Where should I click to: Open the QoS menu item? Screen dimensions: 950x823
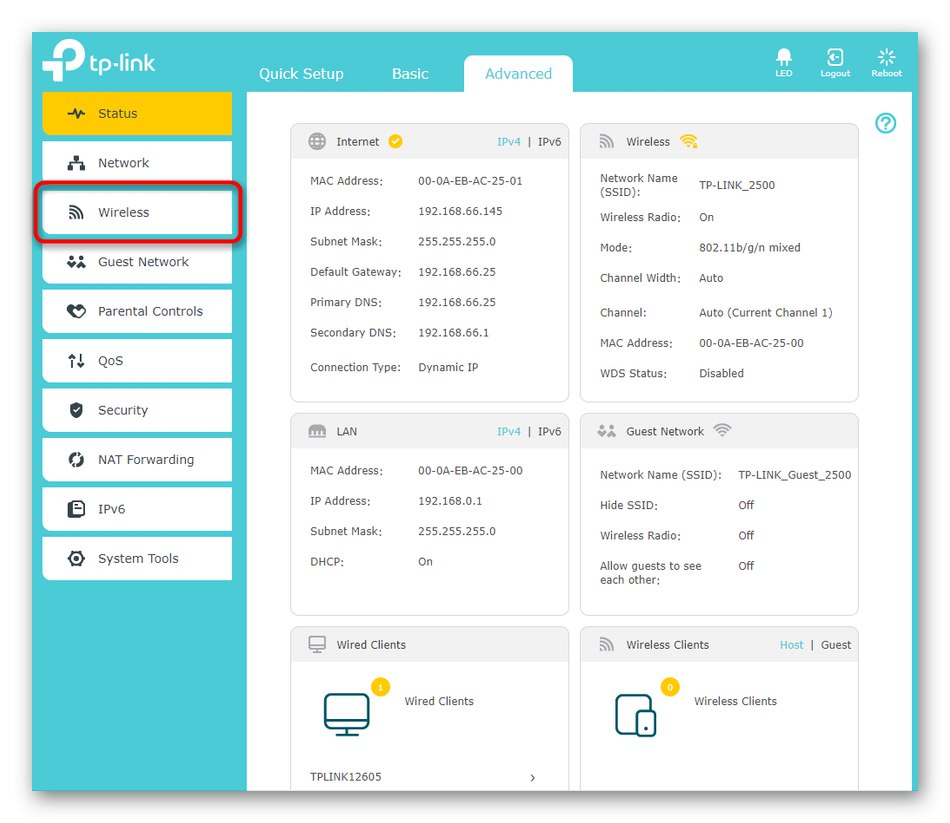pos(137,361)
